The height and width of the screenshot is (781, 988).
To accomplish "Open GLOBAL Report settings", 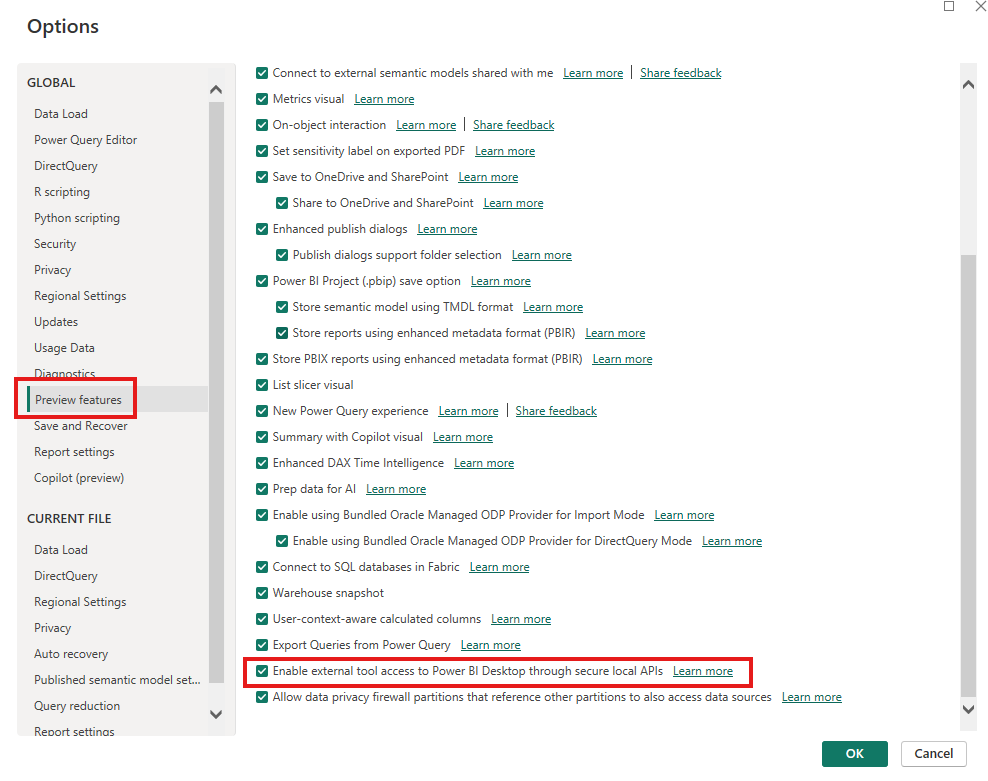I will pyautogui.click(x=74, y=452).
